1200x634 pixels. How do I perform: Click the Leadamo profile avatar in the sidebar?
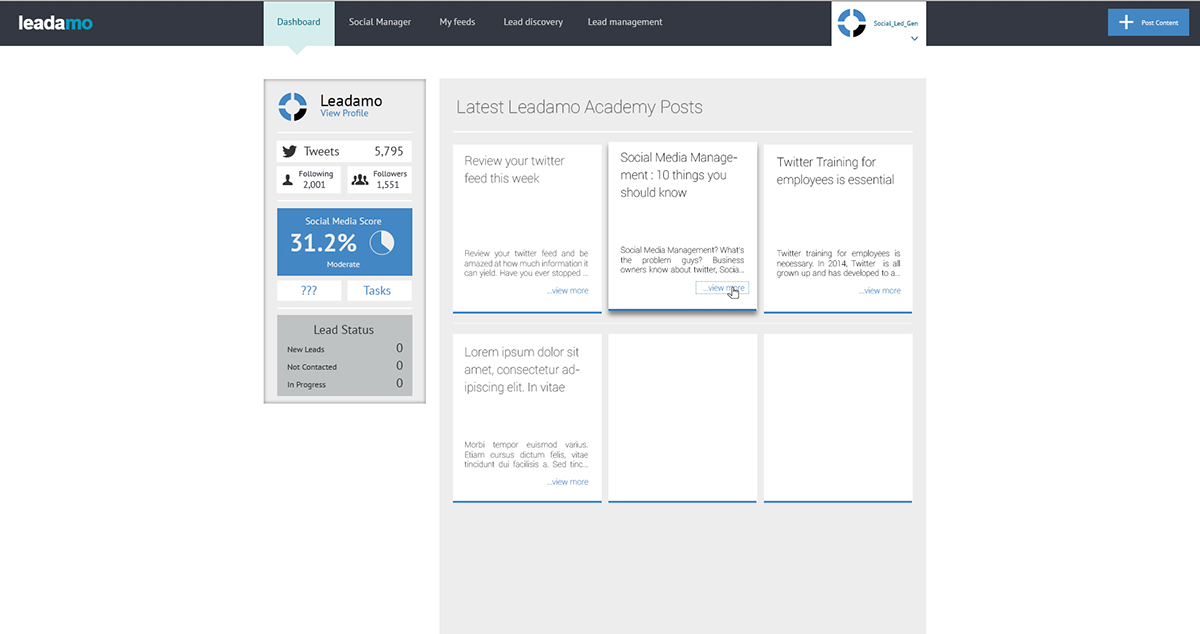292,106
